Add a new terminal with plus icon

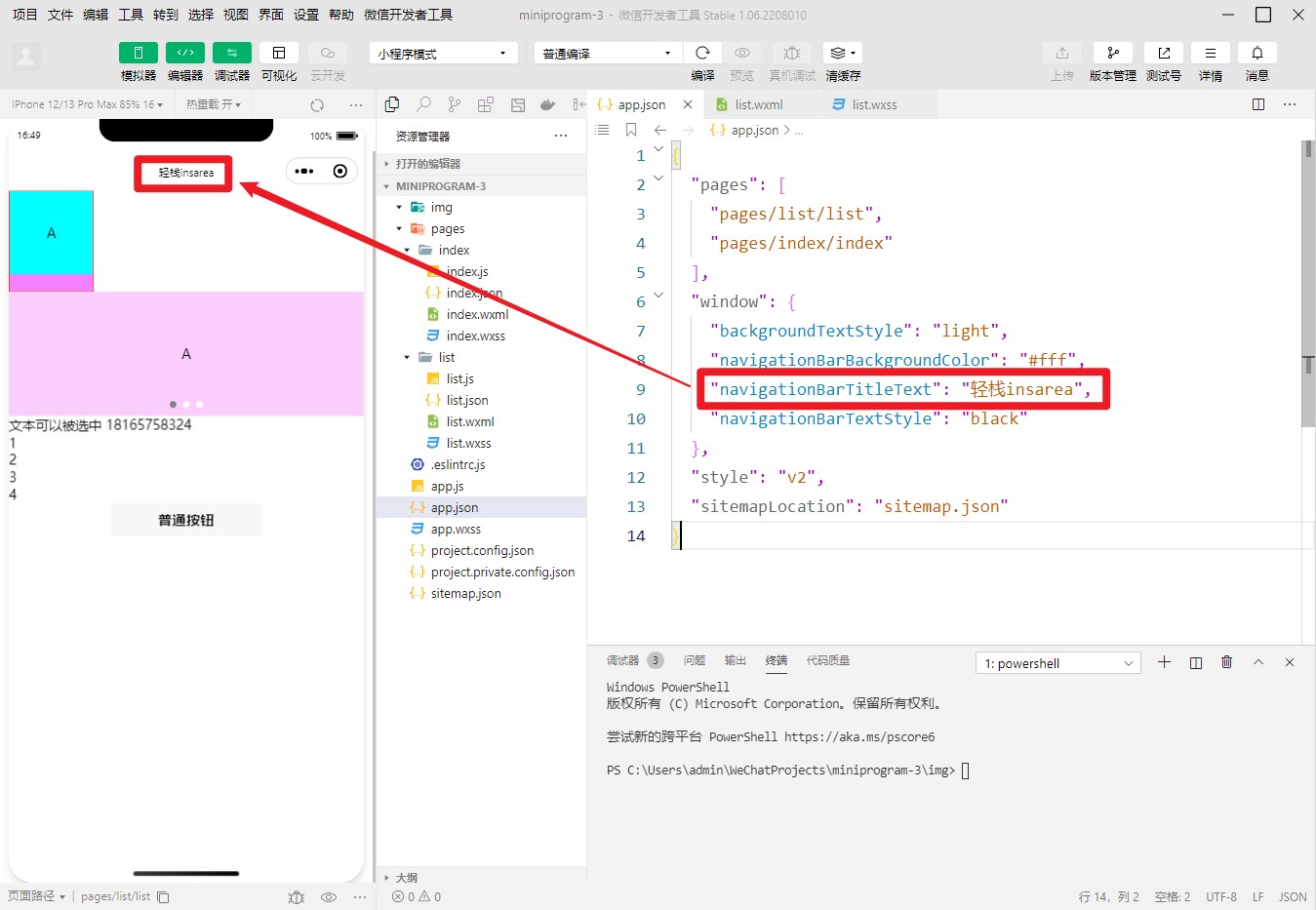(x=1164, y=662)
